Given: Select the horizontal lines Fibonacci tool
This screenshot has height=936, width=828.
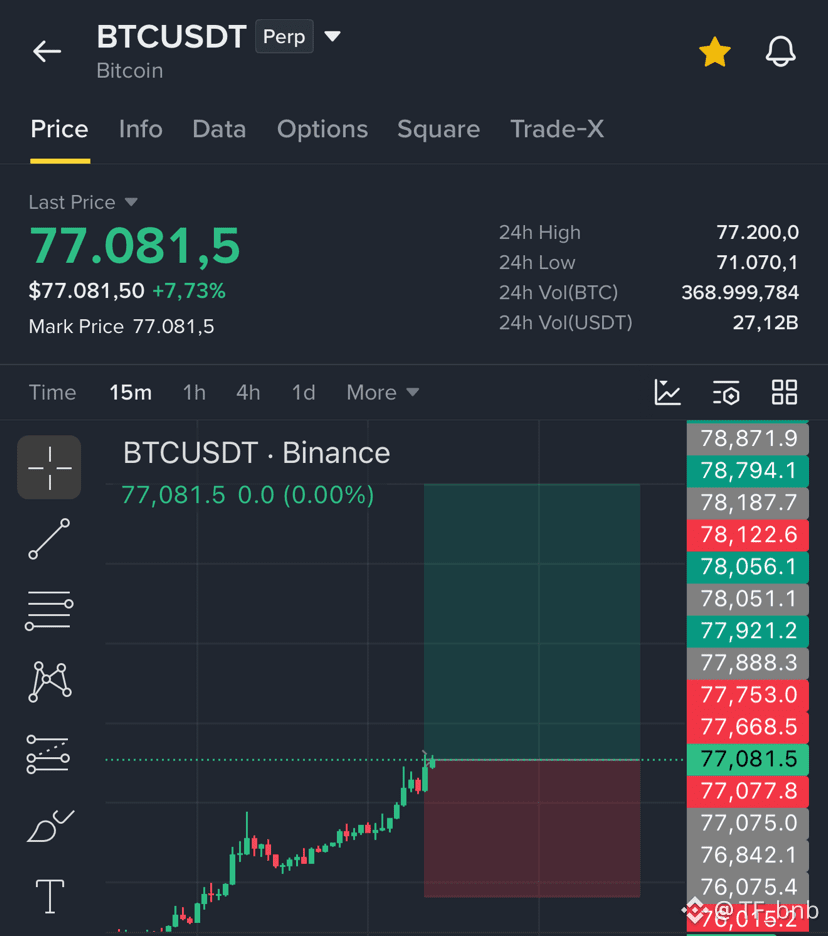Looking at the screenshot, I should [49, 611].
